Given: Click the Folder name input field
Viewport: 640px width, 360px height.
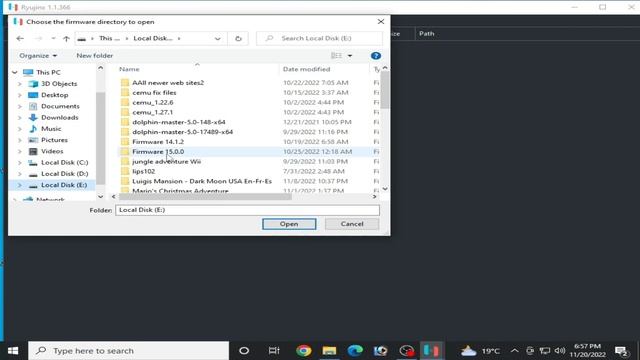Looking at the screenshot, I should [x=247, y=210].
